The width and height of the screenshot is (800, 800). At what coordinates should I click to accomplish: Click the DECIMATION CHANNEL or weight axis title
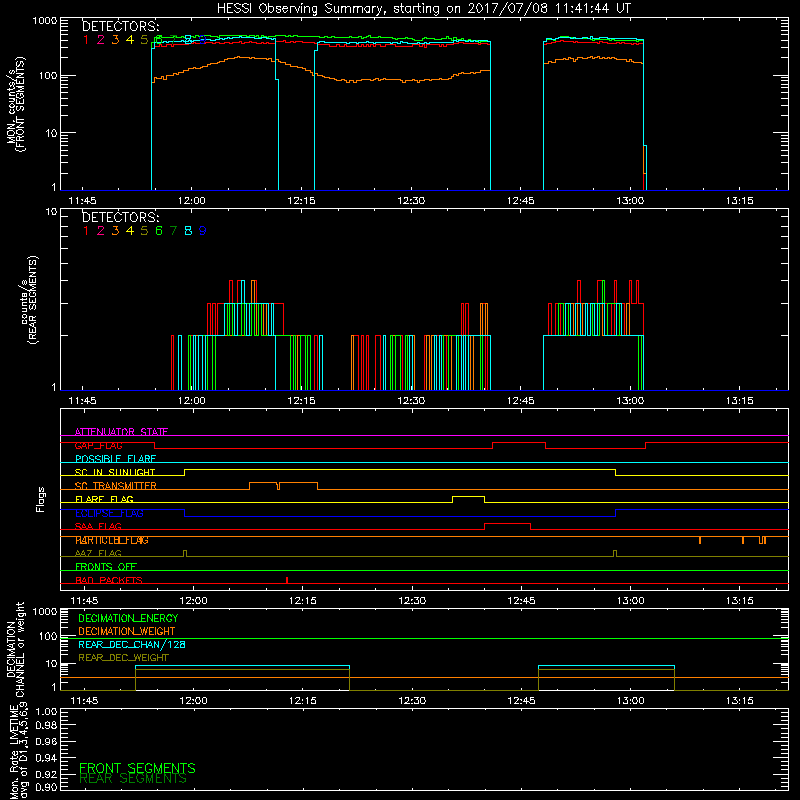(15, 649)
